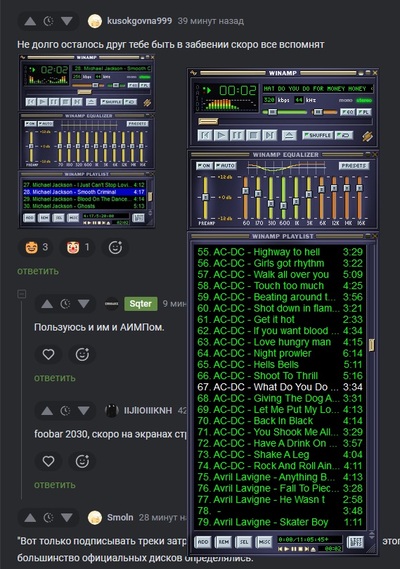Click eject button in small Winamp player
Viewport: 400px width, 569px height.
[91, 102]
